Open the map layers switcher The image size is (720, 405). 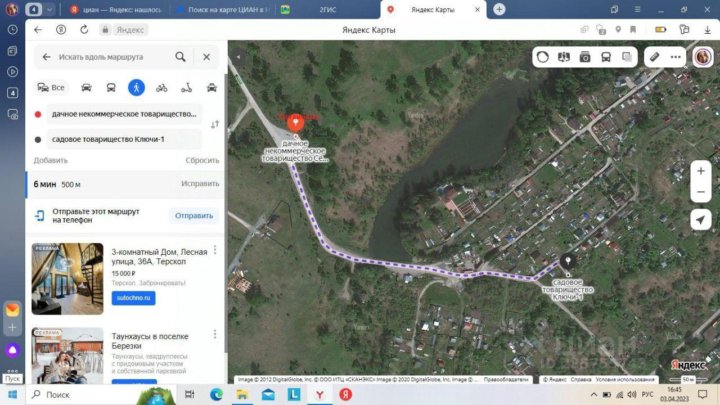627,57
